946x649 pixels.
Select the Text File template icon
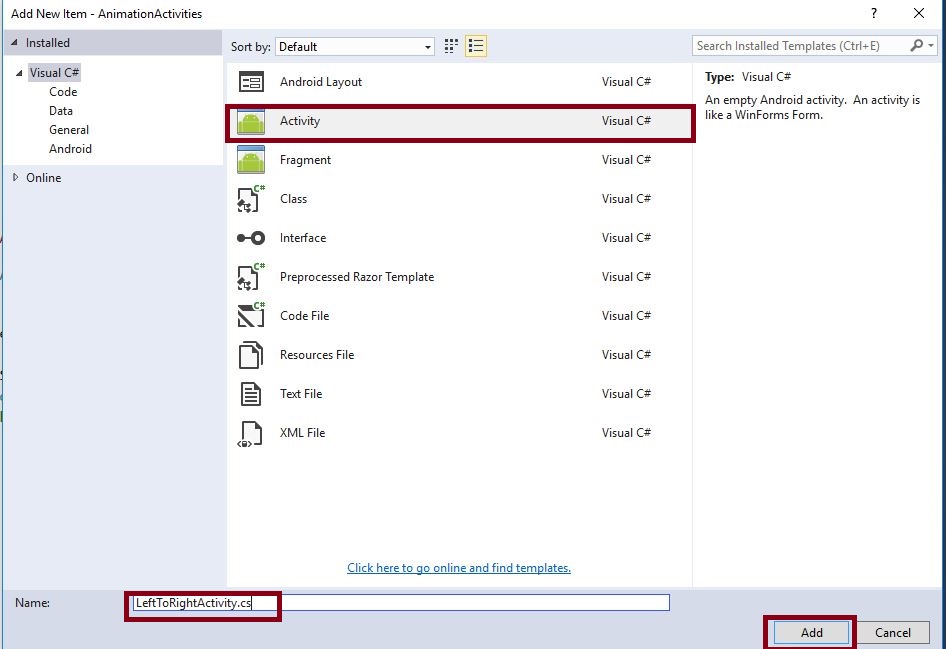tap(251, 394)
